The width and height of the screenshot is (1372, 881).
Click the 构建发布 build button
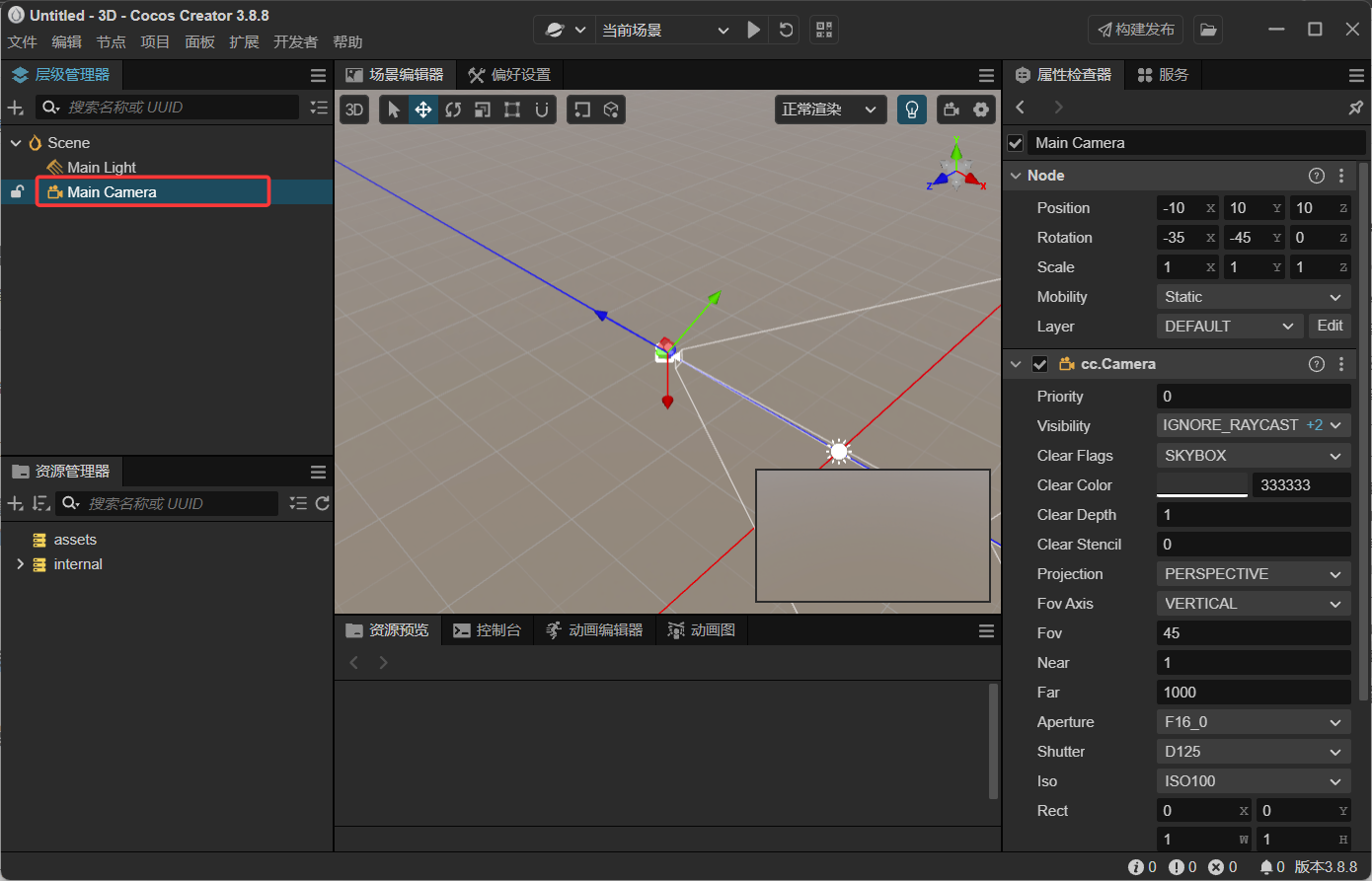[x=1136, y=30]
